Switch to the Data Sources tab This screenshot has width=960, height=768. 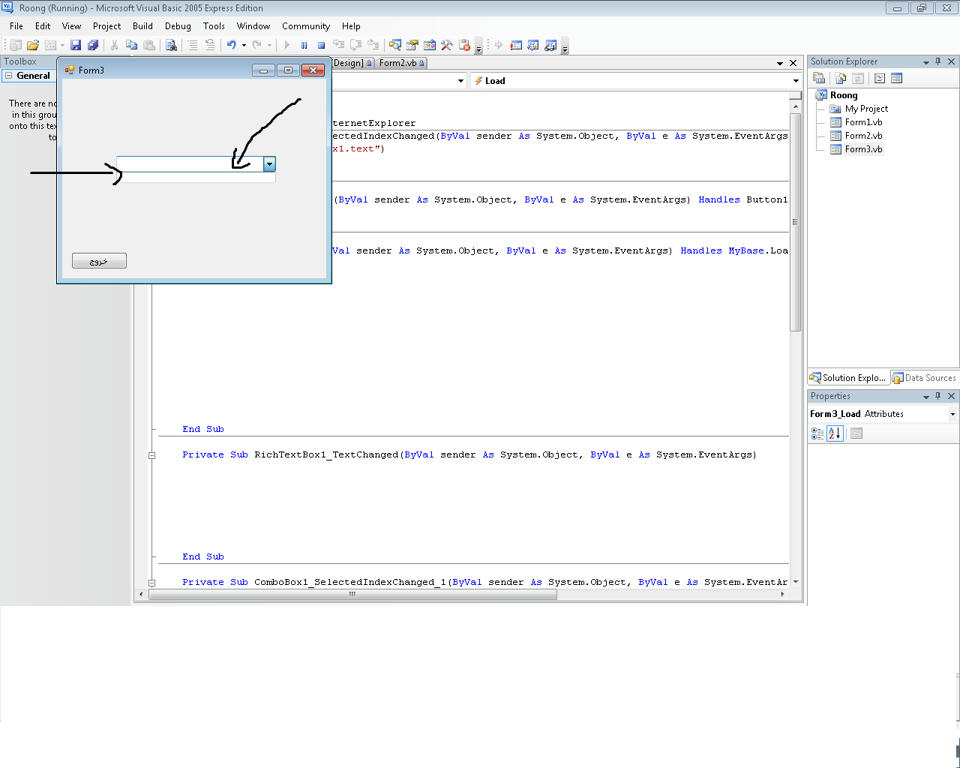coord(923,378)
